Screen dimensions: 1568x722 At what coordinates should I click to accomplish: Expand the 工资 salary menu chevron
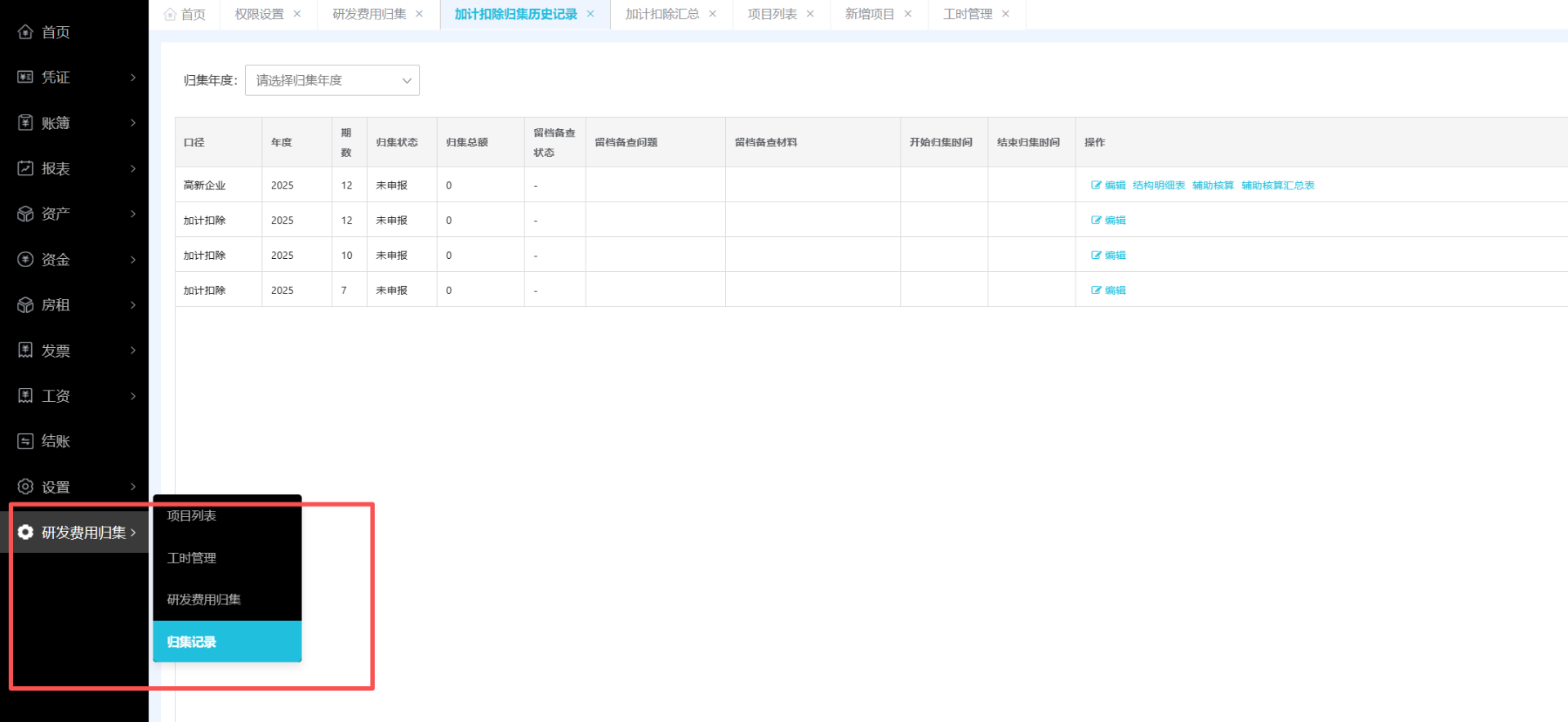tap(133, 396)
